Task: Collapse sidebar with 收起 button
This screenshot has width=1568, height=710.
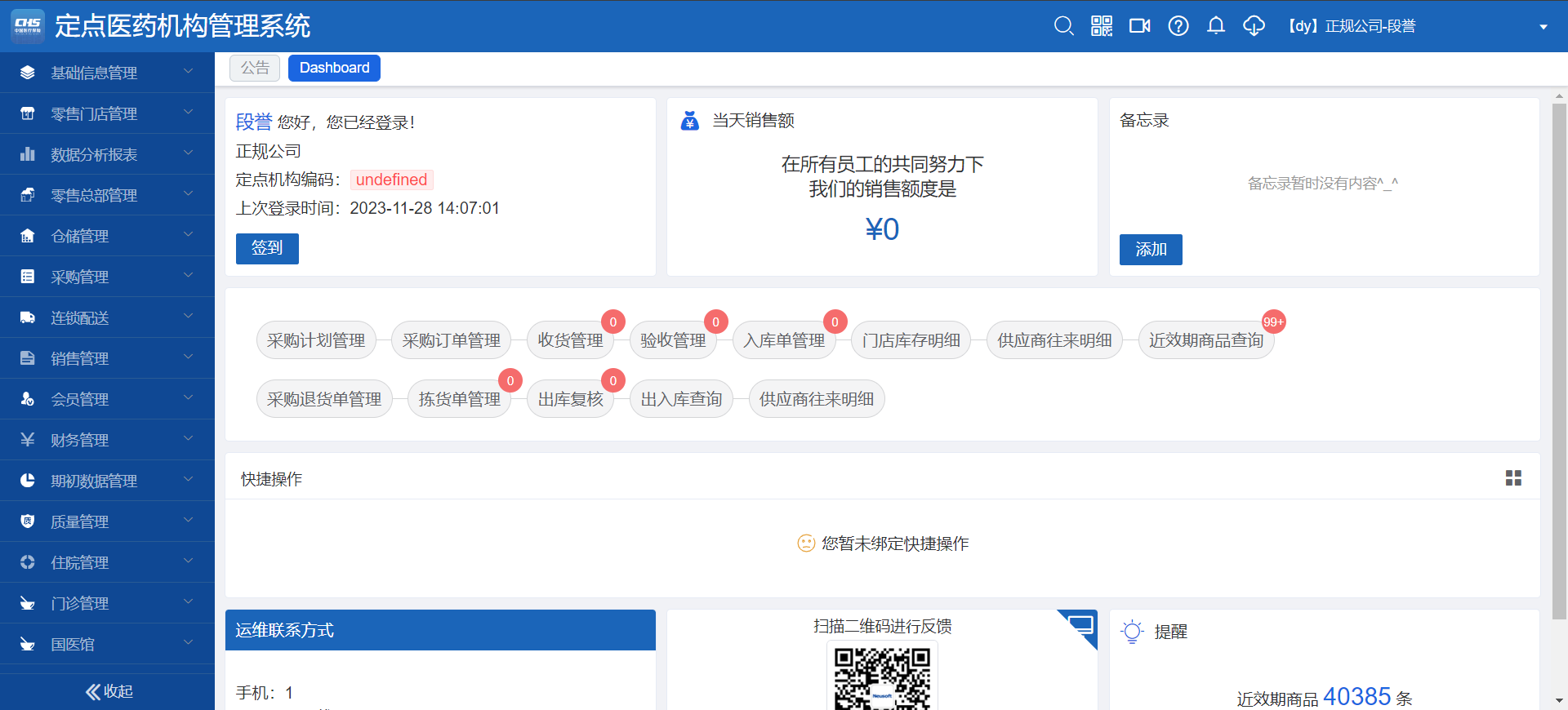Action: (x=109, y=691)
